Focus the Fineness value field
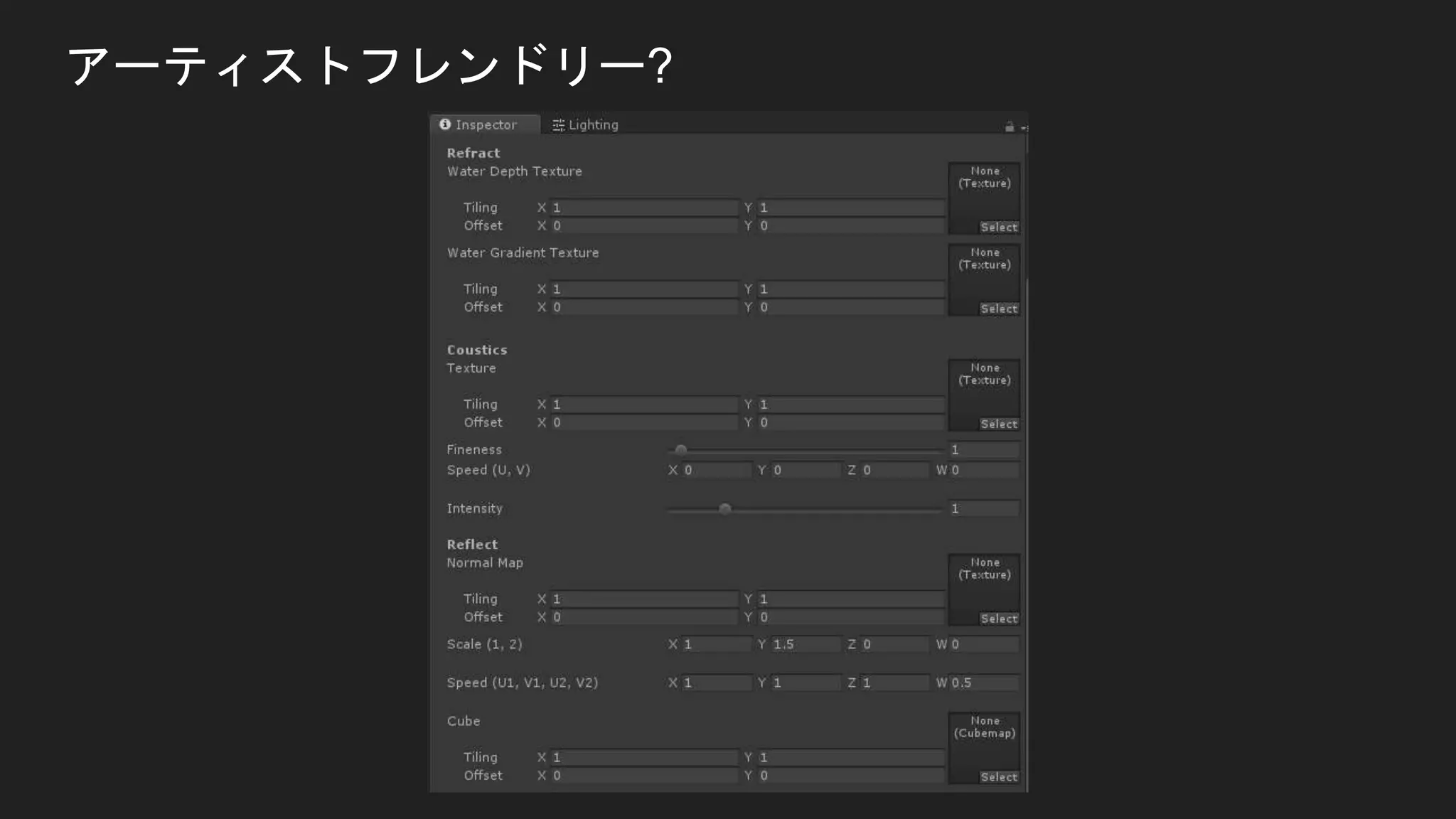This screenshot has width=1456, height=819. (x=984, y=449)
